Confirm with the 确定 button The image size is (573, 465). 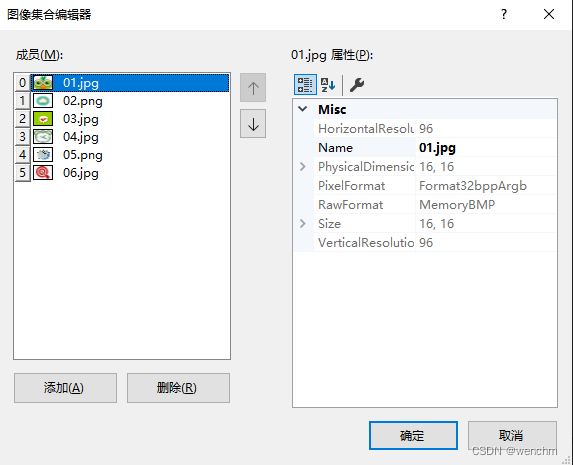click(x=413, y=435)
